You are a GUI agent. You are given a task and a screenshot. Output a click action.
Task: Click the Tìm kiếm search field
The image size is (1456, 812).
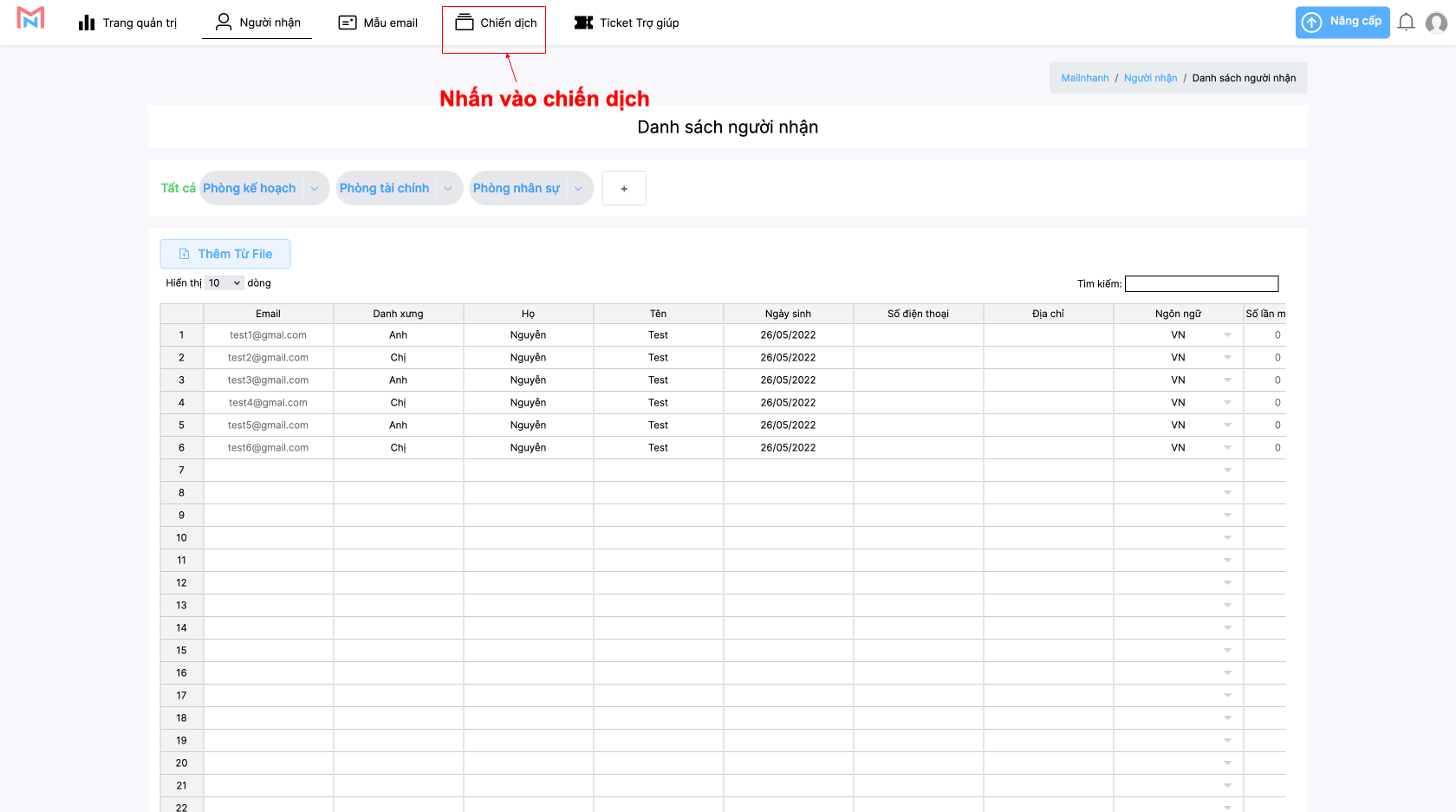1201,283
